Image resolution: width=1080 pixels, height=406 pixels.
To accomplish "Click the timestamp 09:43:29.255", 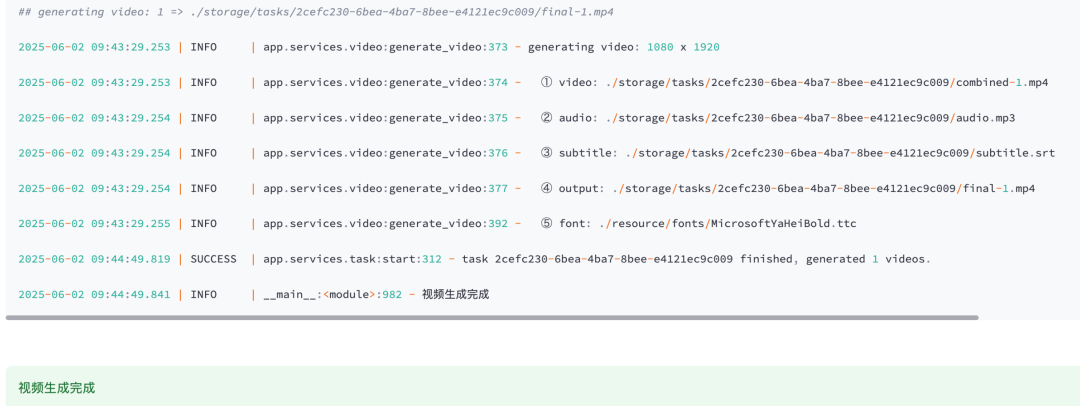I will 131,223.
